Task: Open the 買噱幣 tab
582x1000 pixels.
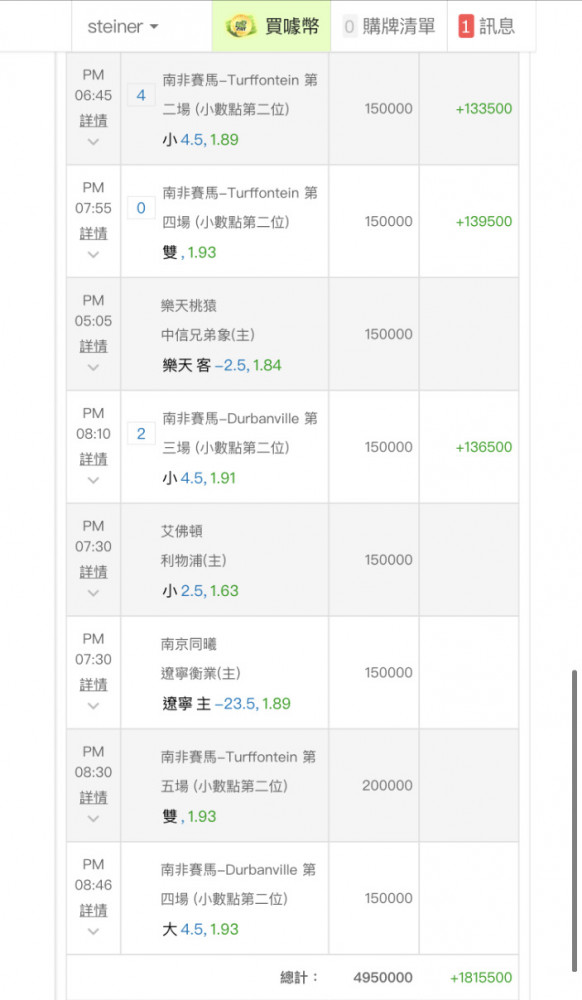Action: tap(272, 26)
